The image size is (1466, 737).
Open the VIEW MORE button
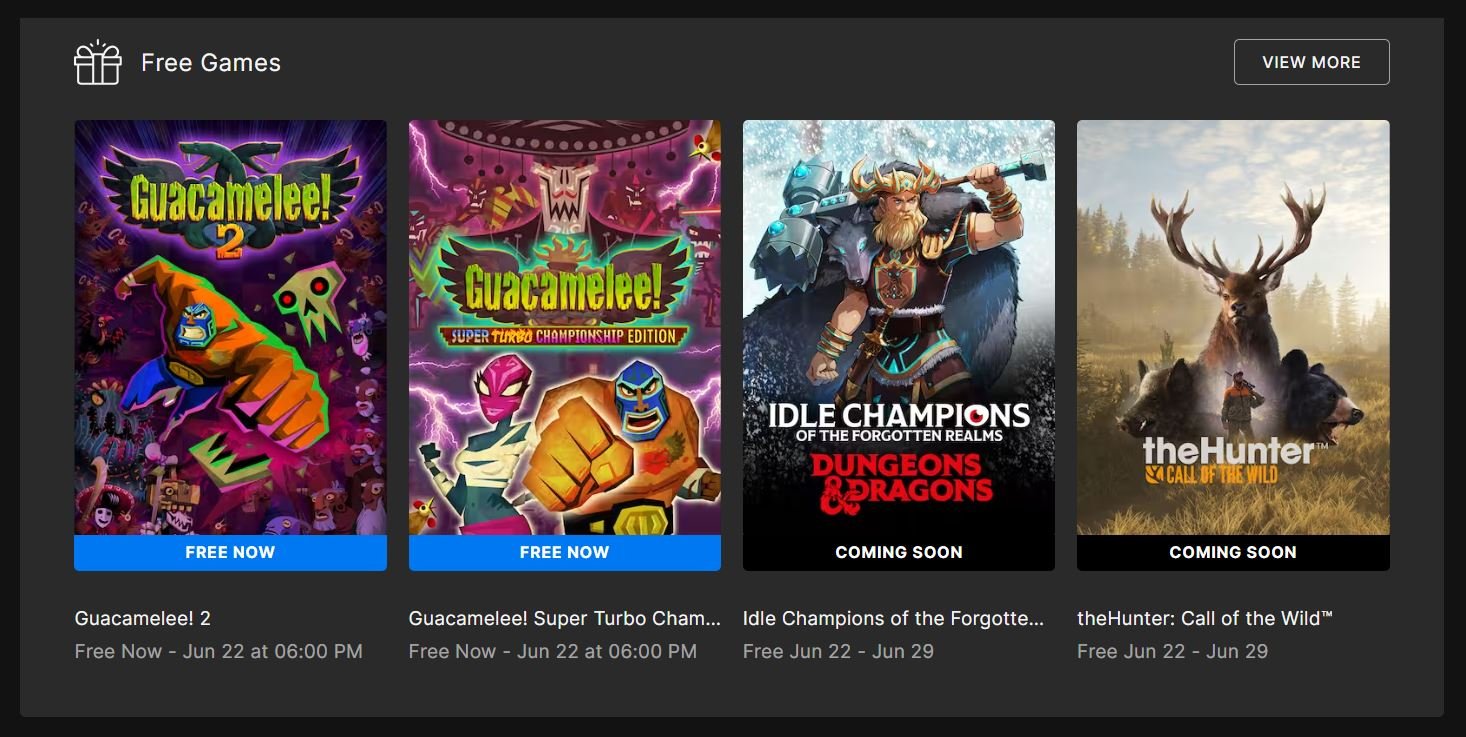pos(1311,62)
